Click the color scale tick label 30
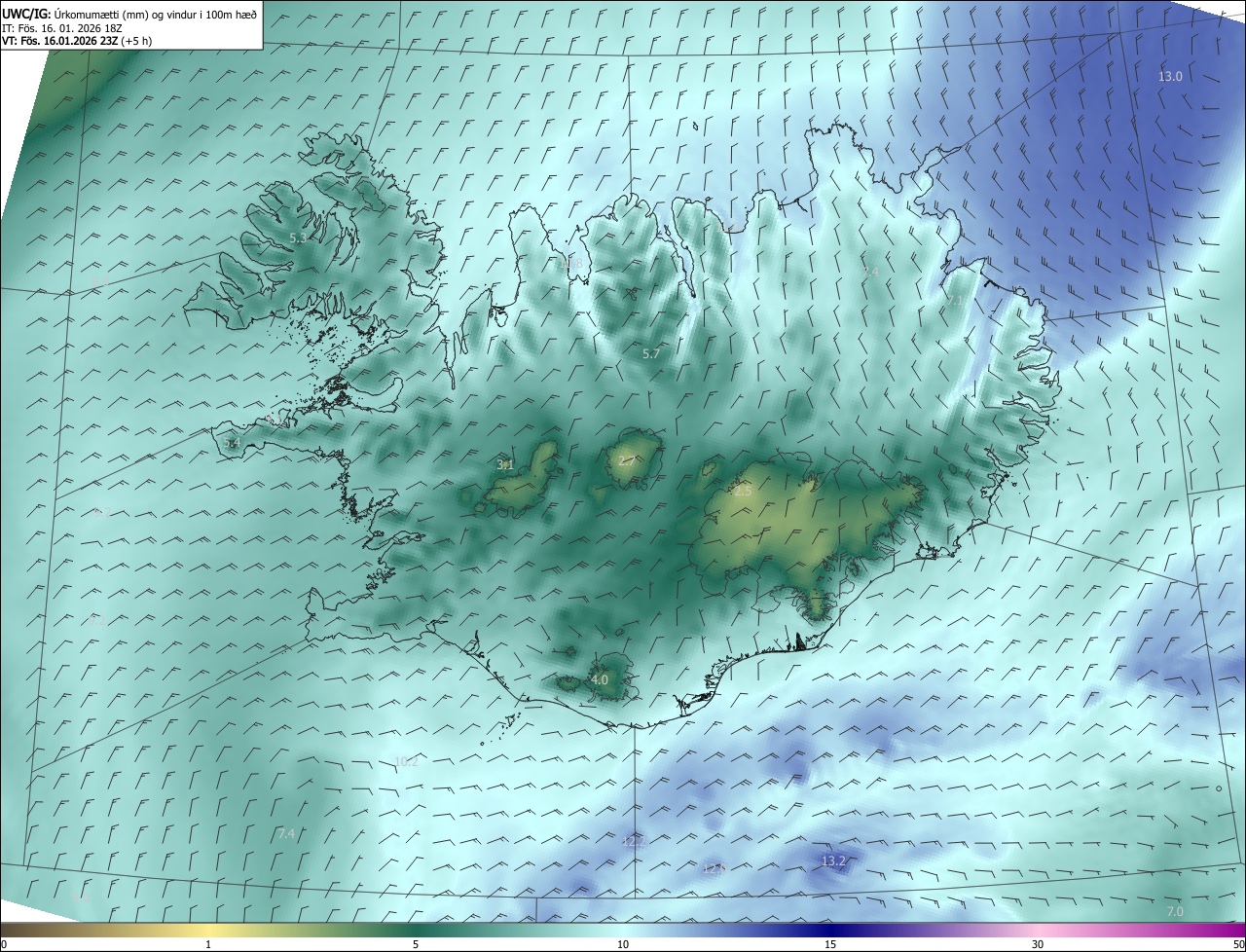 1038,944
